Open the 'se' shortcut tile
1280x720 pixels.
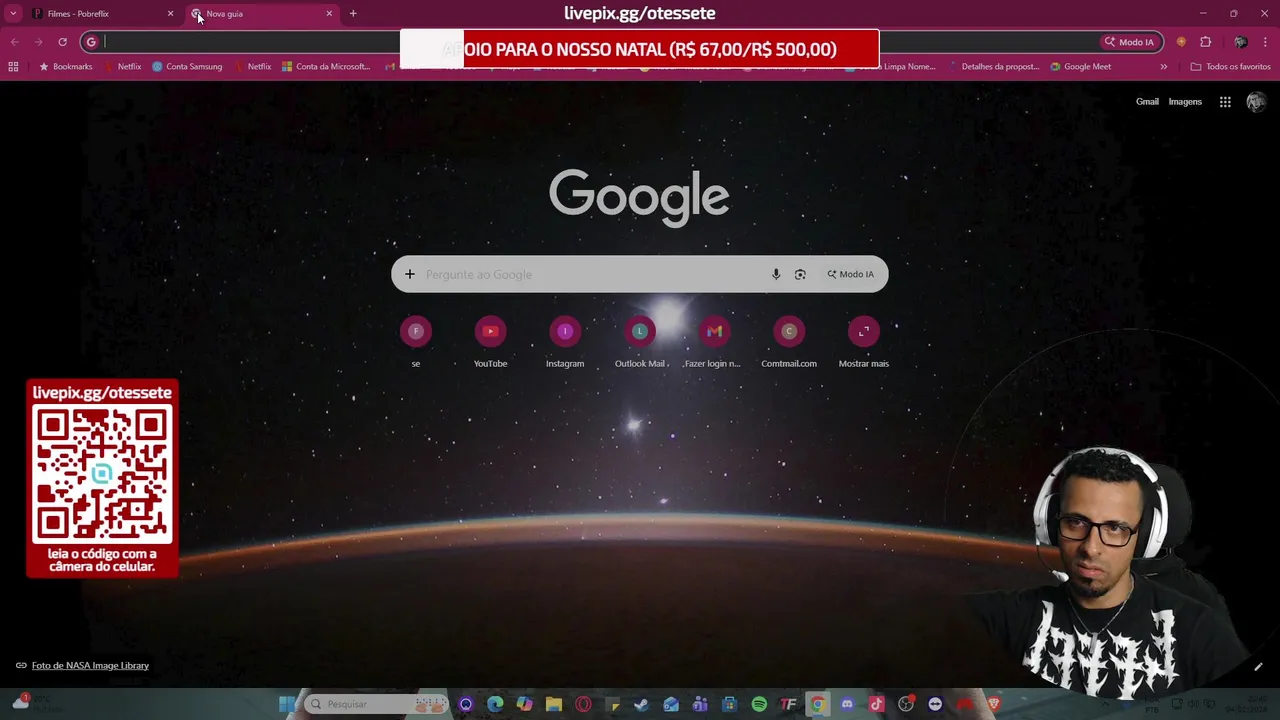point(416,342)
